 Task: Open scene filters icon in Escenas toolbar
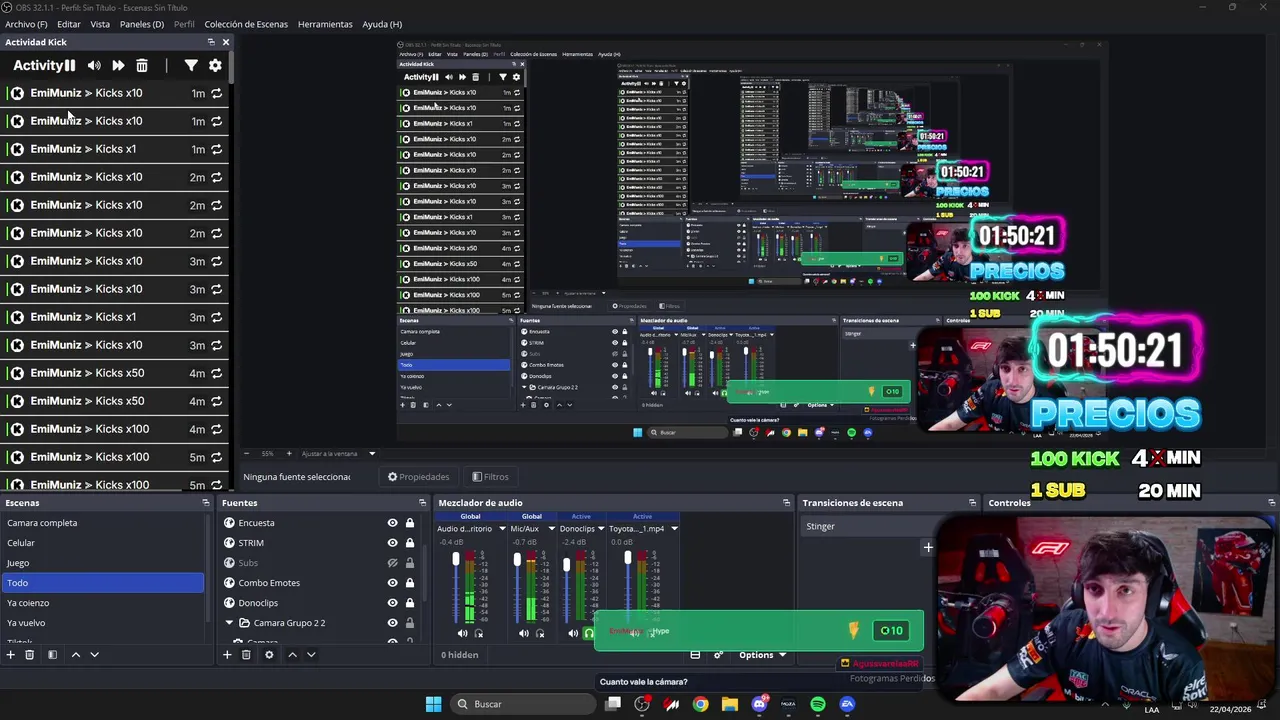tap(52, 655)
